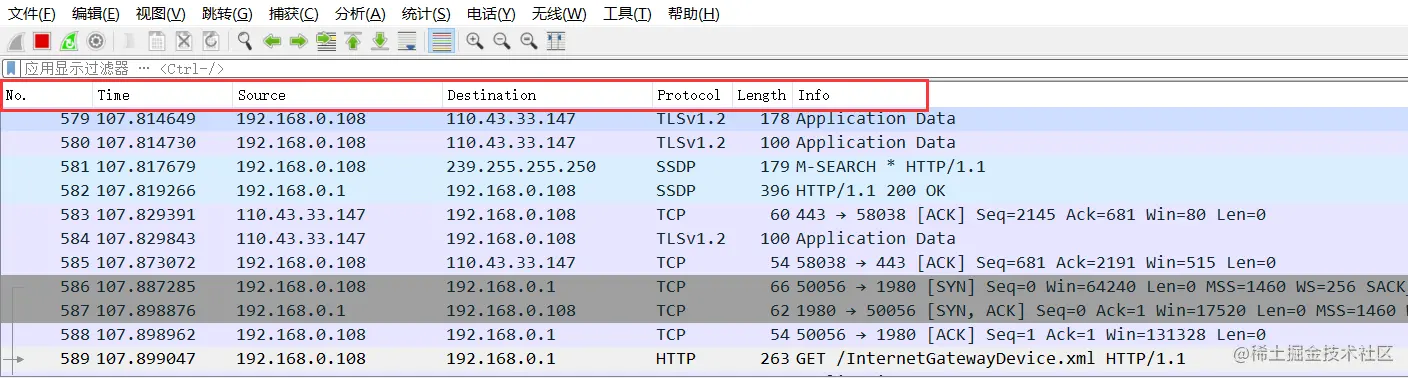Sort by the Protocol column header
The image size is (1408, 378).
coord(693,95)
